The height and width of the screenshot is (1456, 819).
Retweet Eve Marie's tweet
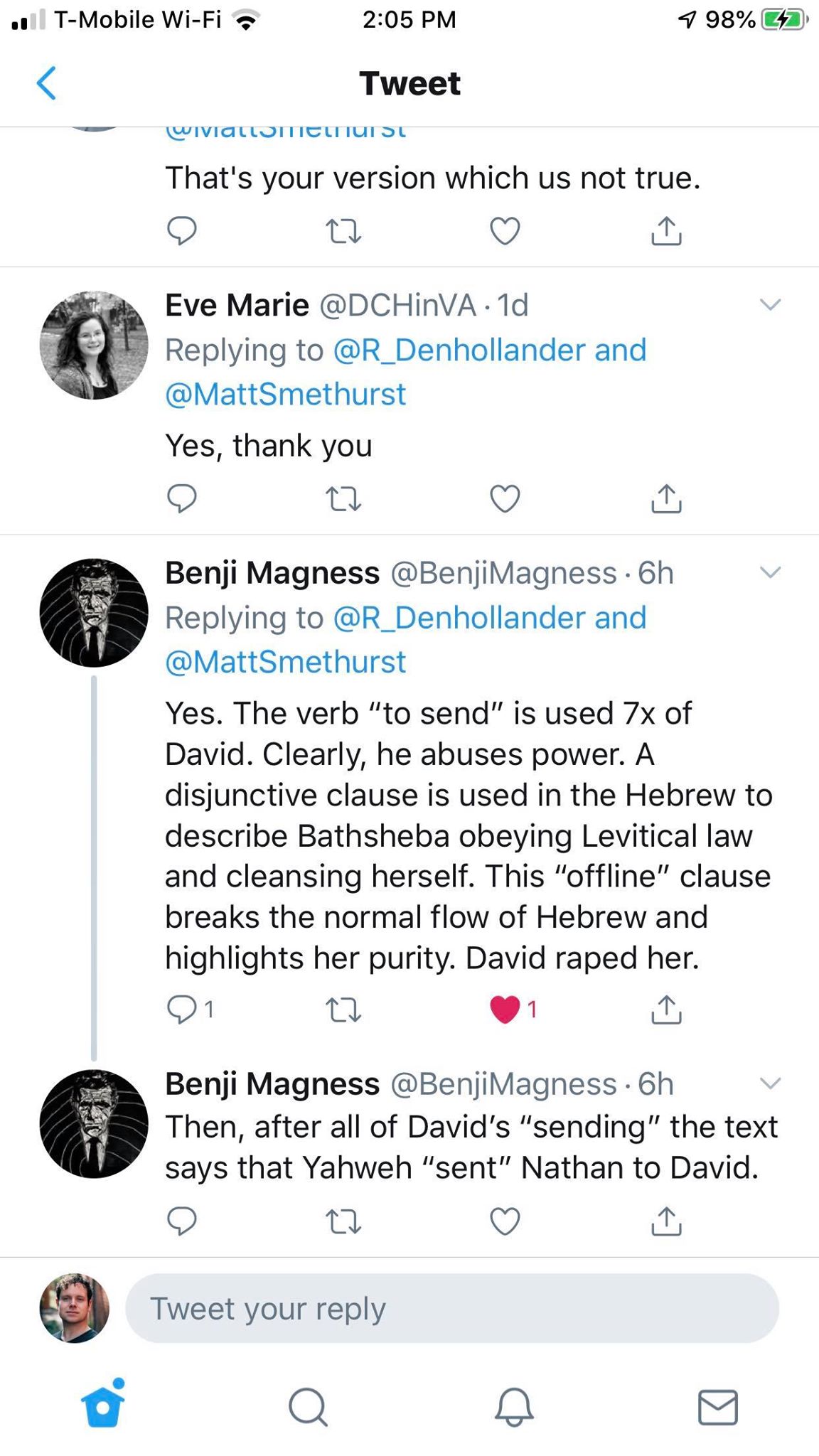(343, 498)
